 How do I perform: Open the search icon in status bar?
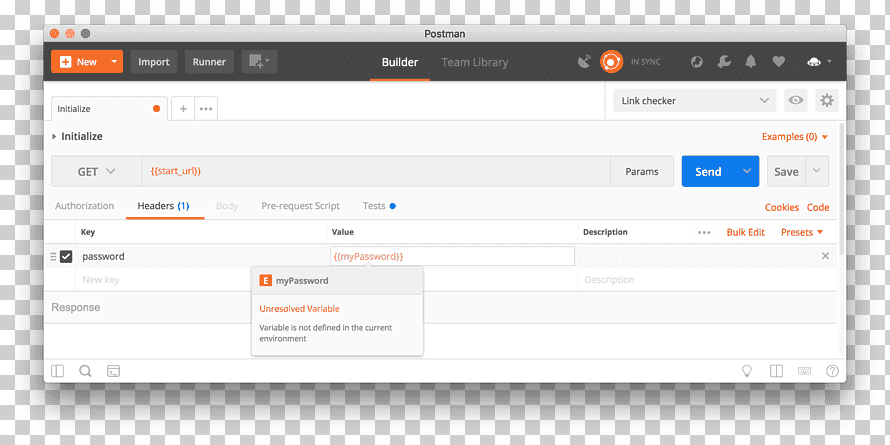point(85,371)
